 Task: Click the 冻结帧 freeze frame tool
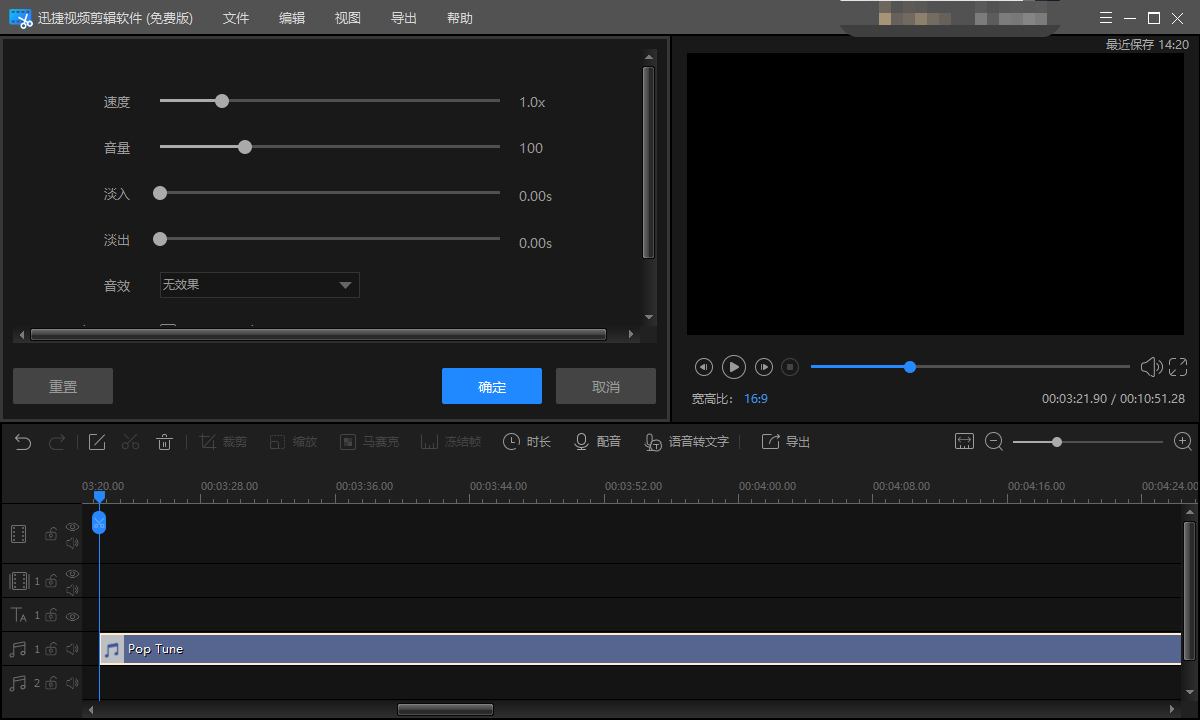[x=451, y=442]
